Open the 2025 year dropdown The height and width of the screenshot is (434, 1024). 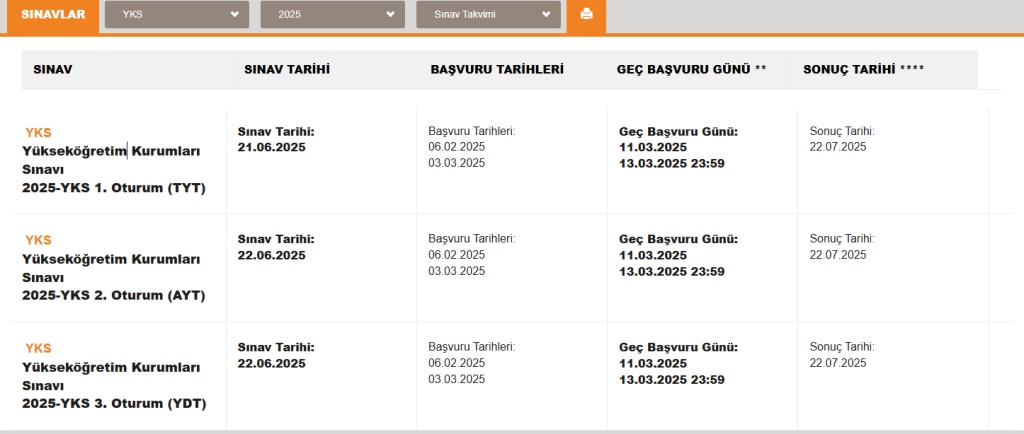(332, 14)
